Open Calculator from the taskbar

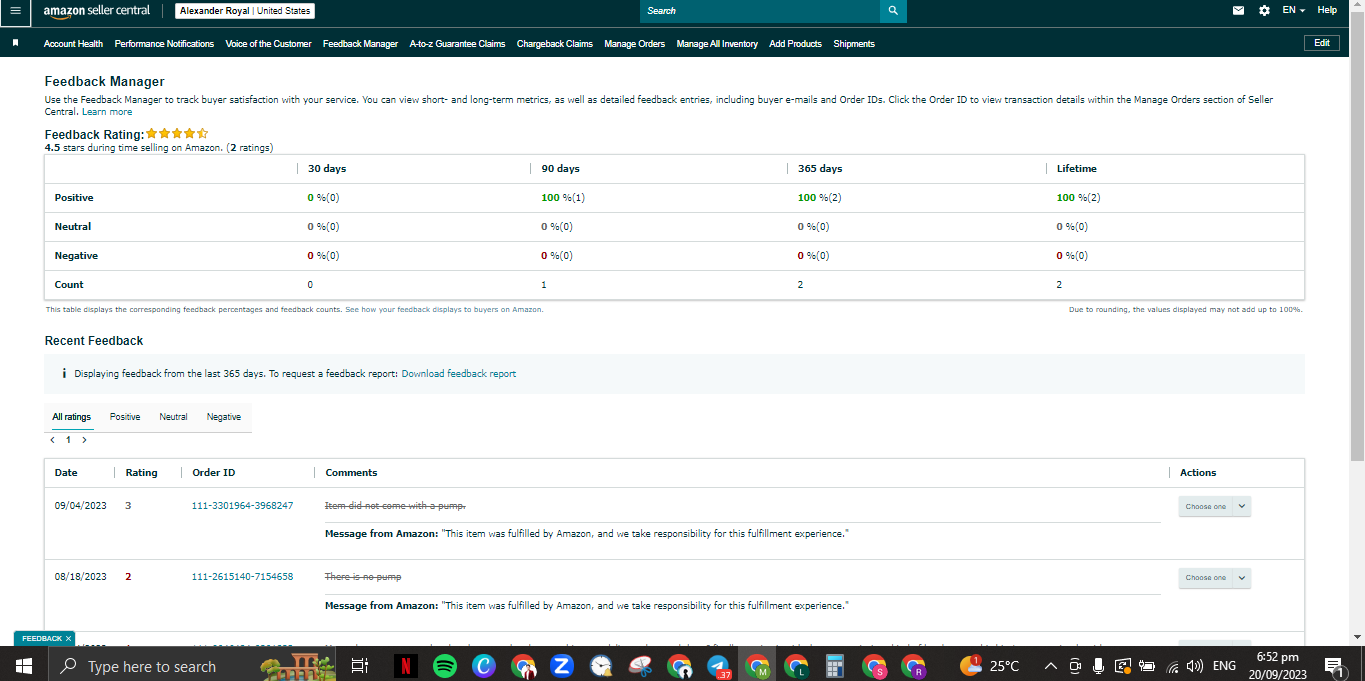tap(835, 665)
